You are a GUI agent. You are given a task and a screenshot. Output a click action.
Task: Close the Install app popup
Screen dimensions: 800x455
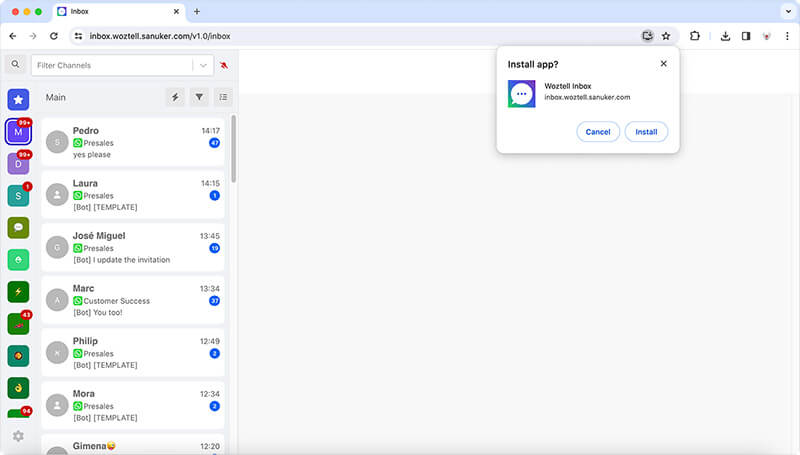point(663,64)
